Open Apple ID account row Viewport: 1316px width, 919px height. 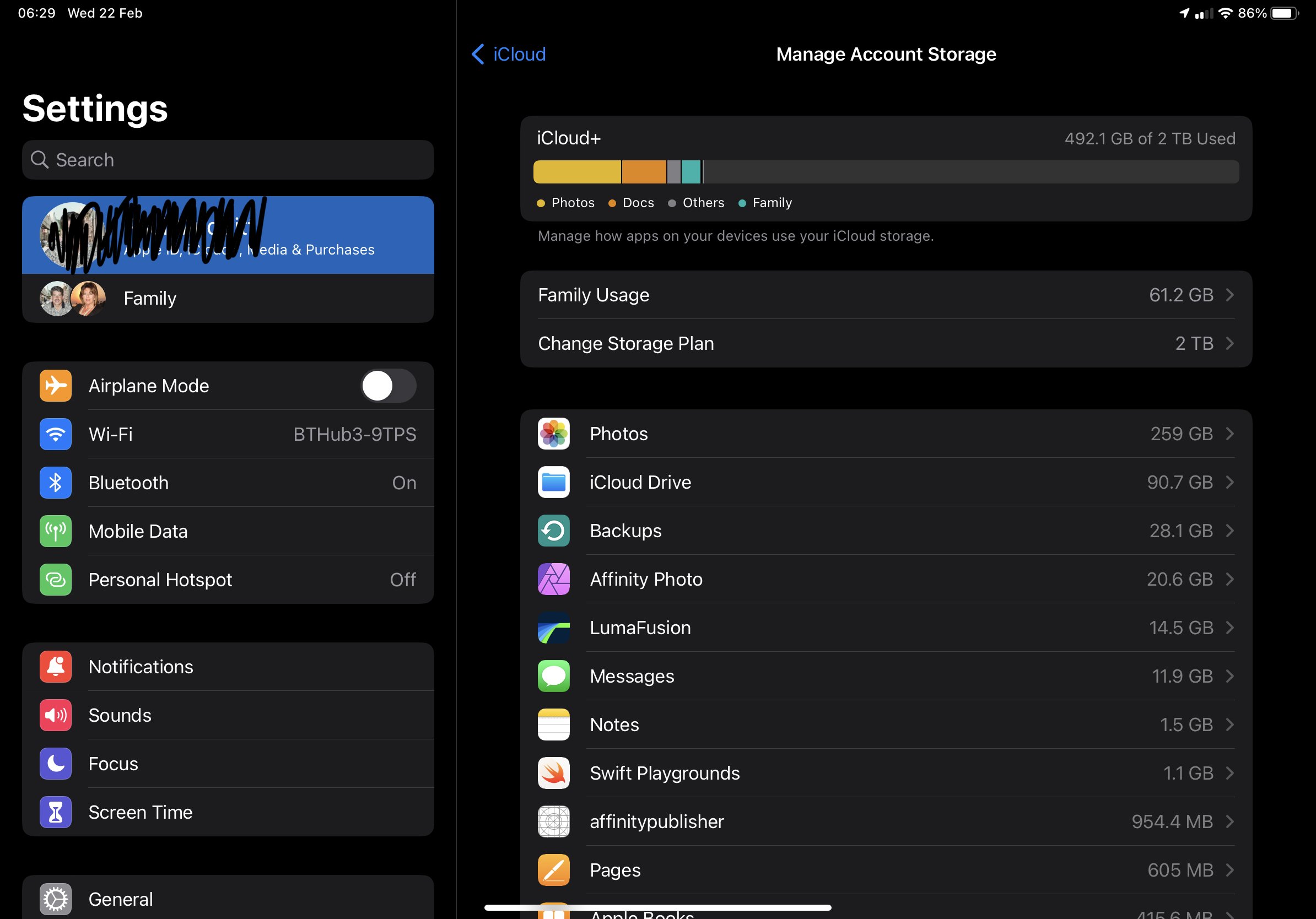coord(228,235)
